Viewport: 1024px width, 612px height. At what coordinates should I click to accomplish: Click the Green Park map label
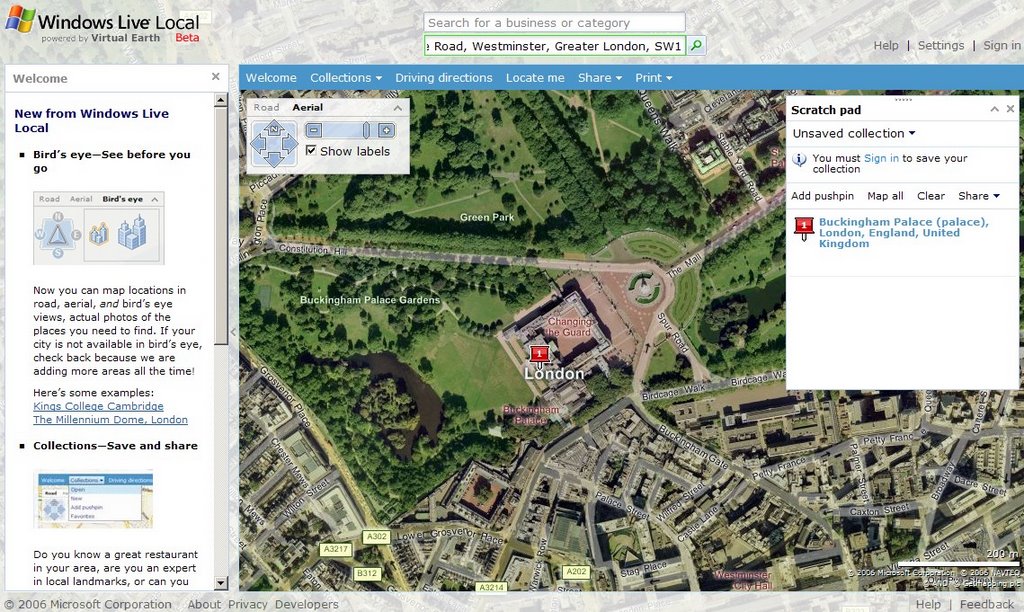click(x=487, y=217)
